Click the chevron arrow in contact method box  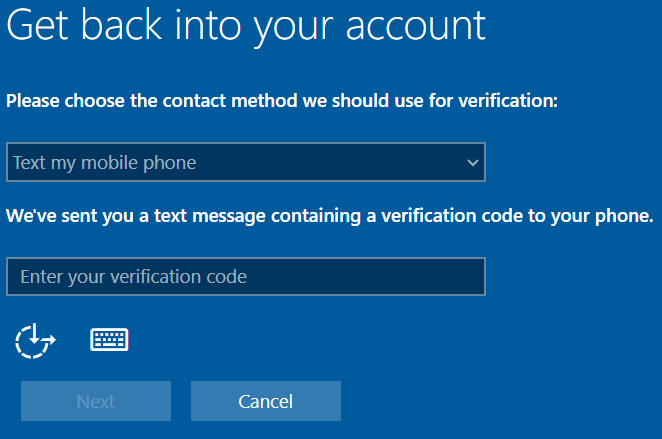(x=473, y=163)
